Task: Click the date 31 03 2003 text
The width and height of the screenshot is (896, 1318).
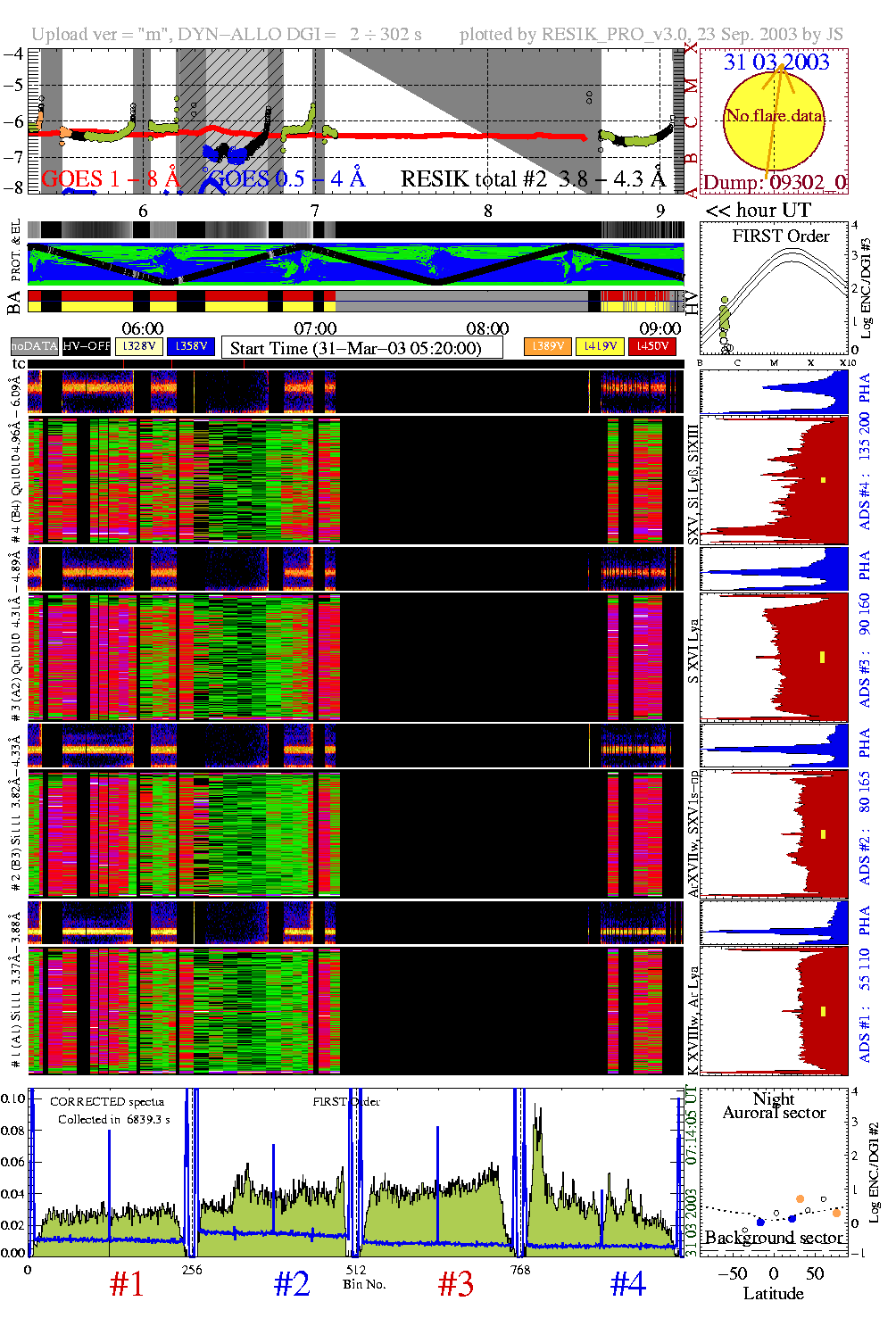Action: tap(776, 62)
